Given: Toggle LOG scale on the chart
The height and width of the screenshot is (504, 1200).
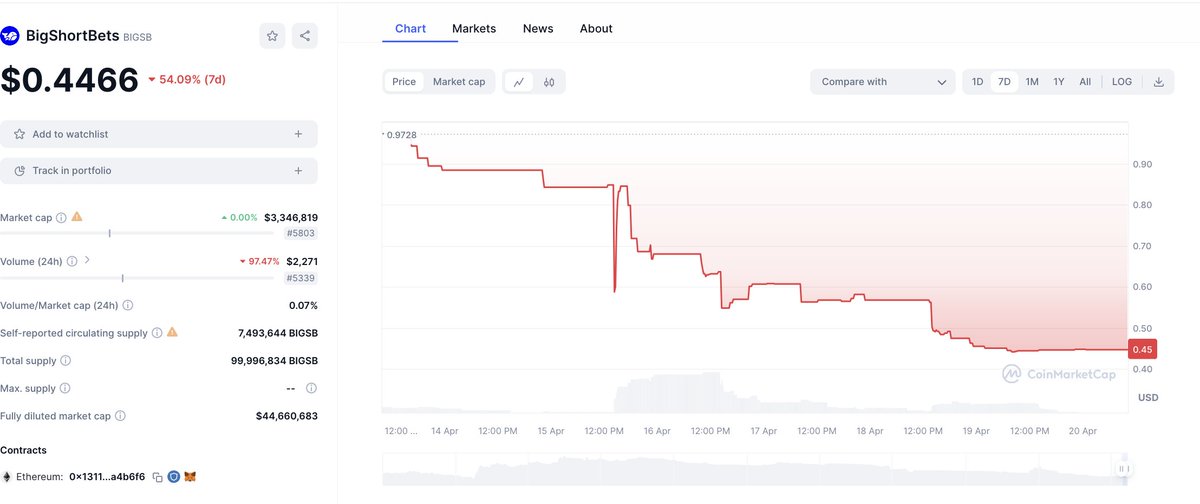Looking at the screenshot, I should [x=1122, y=82].
